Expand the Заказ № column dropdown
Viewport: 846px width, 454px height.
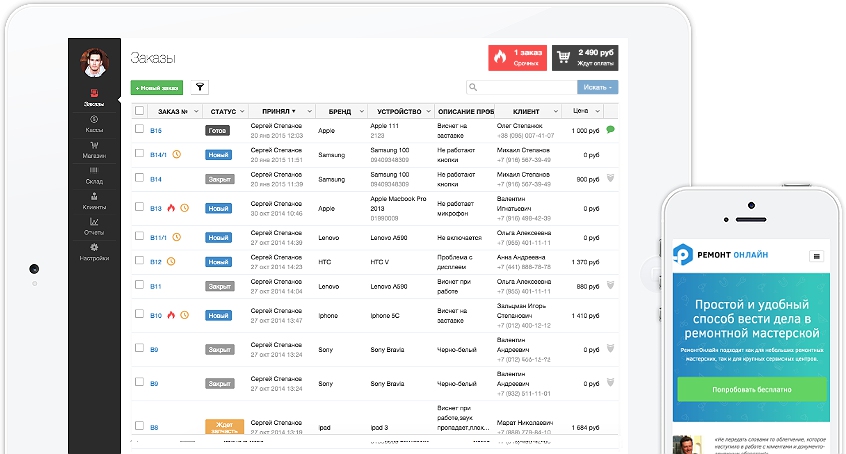[x=196, y=111]
